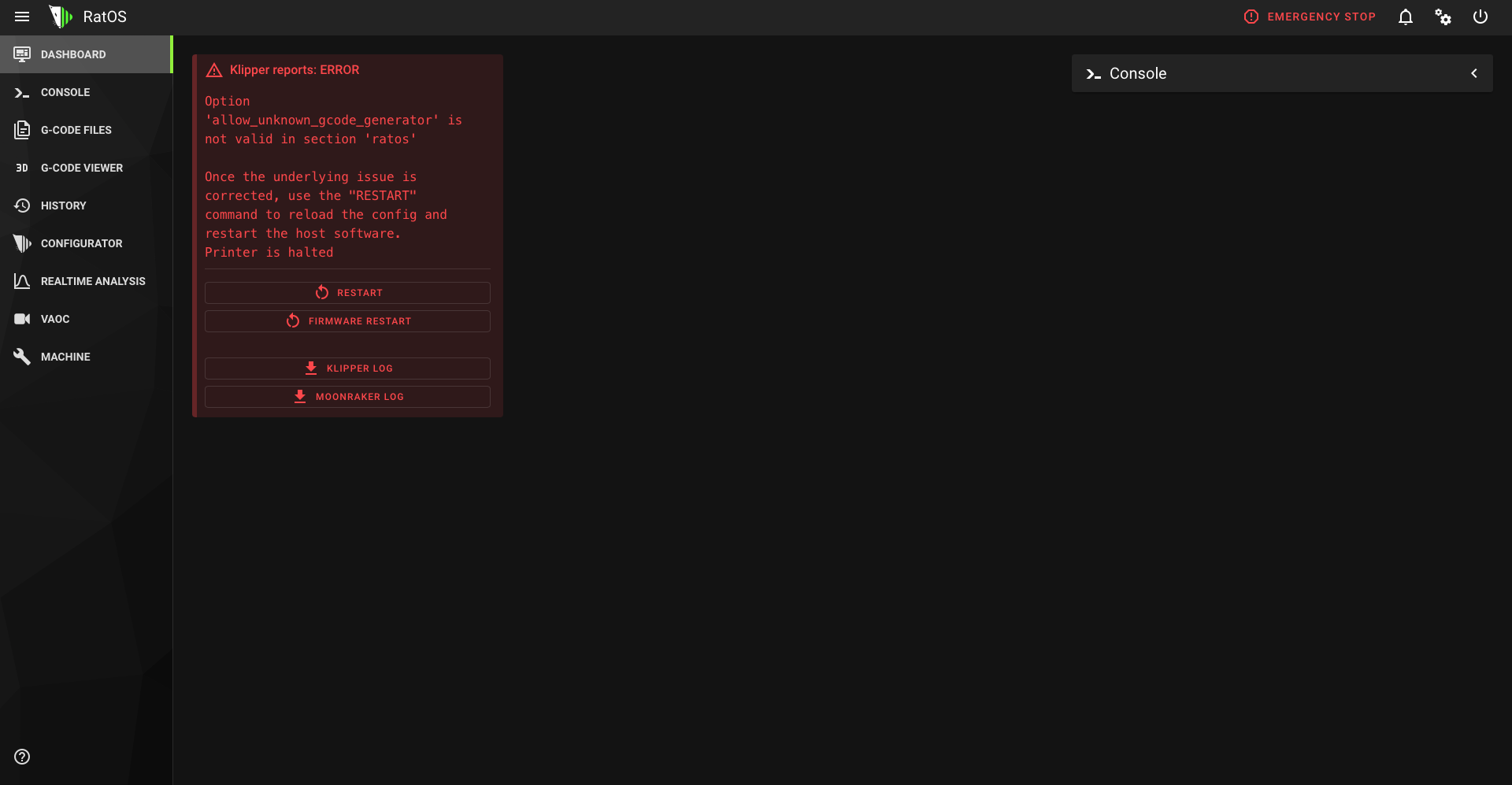This screenshot has width=1512, height=785.
Task: Open the Dashboard page
Action: [x=86, y=54]
